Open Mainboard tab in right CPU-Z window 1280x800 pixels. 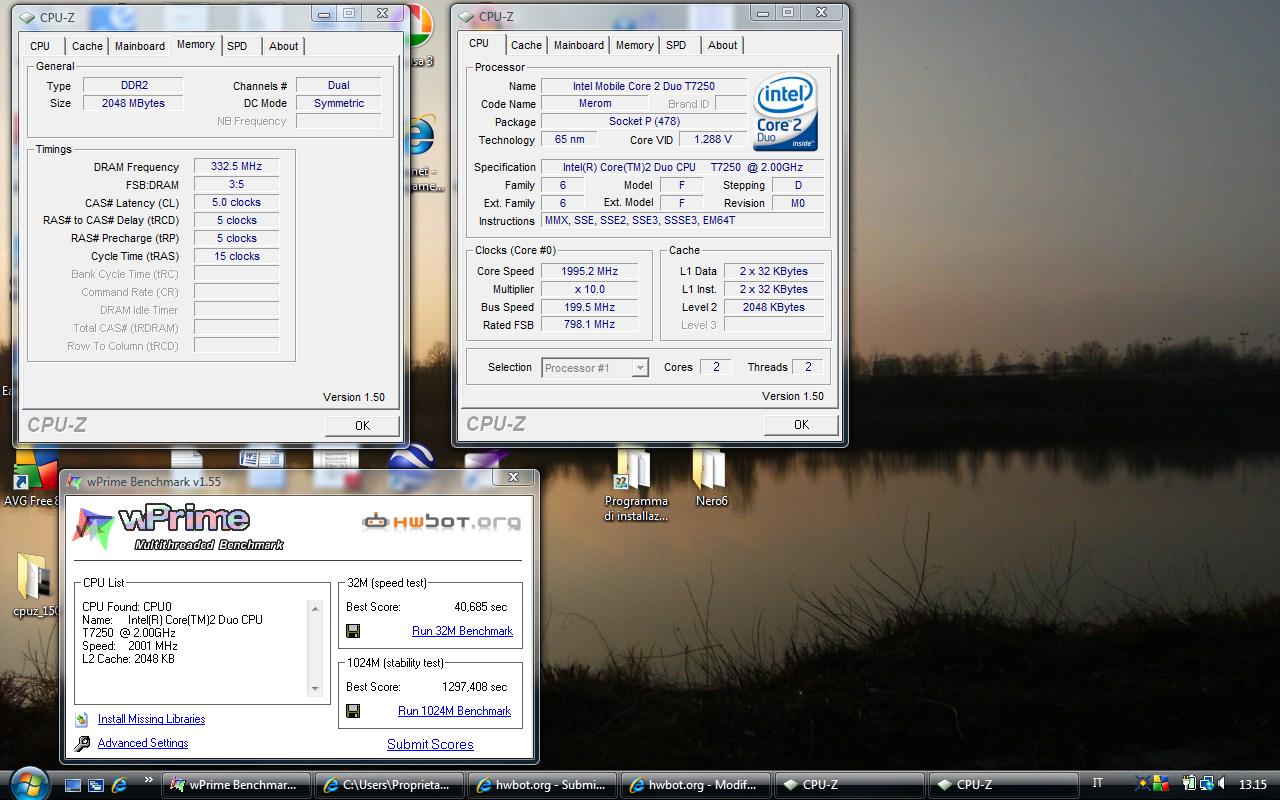(x=579, y=45)
